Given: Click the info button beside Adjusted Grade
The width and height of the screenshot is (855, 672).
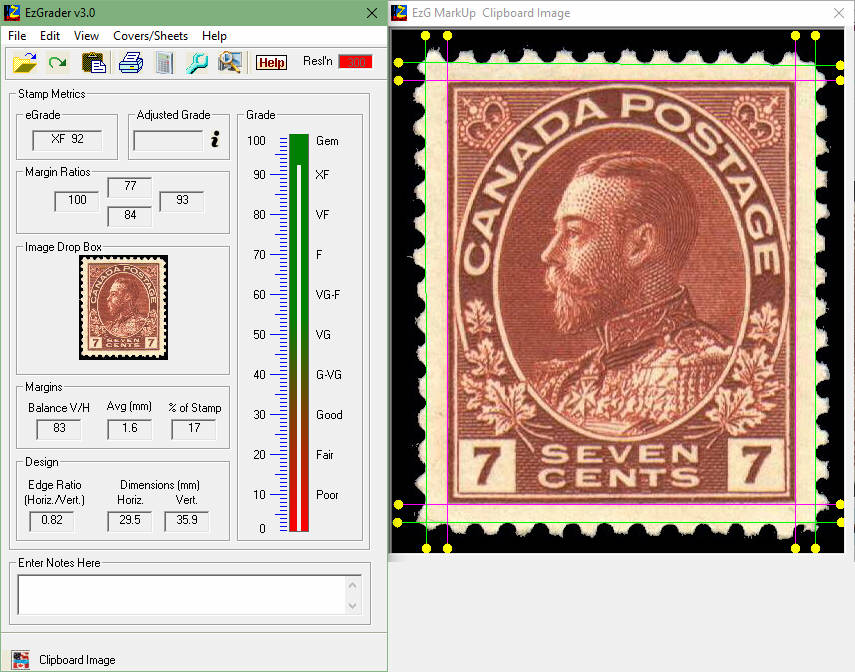Looking at the screenshot, I should [x=213, y=140].
